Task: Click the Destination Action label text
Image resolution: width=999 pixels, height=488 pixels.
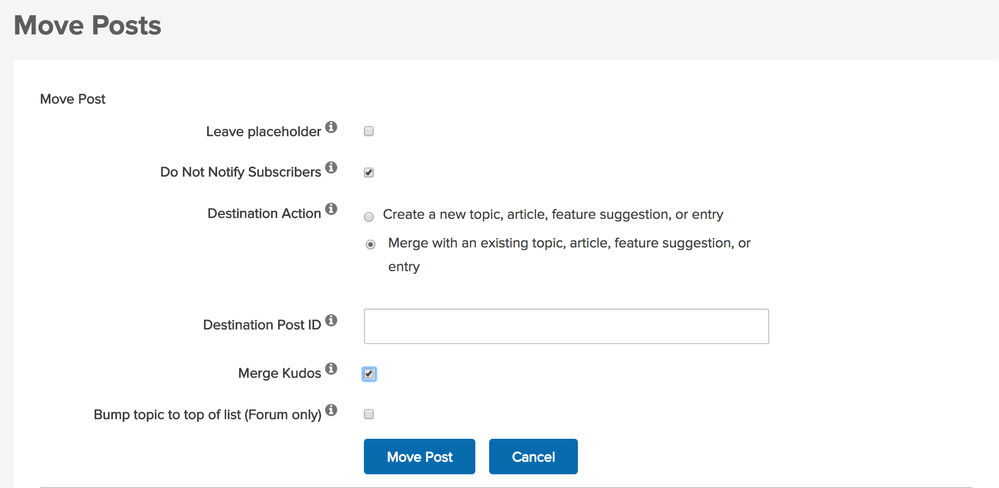Action: coord(264,213)
